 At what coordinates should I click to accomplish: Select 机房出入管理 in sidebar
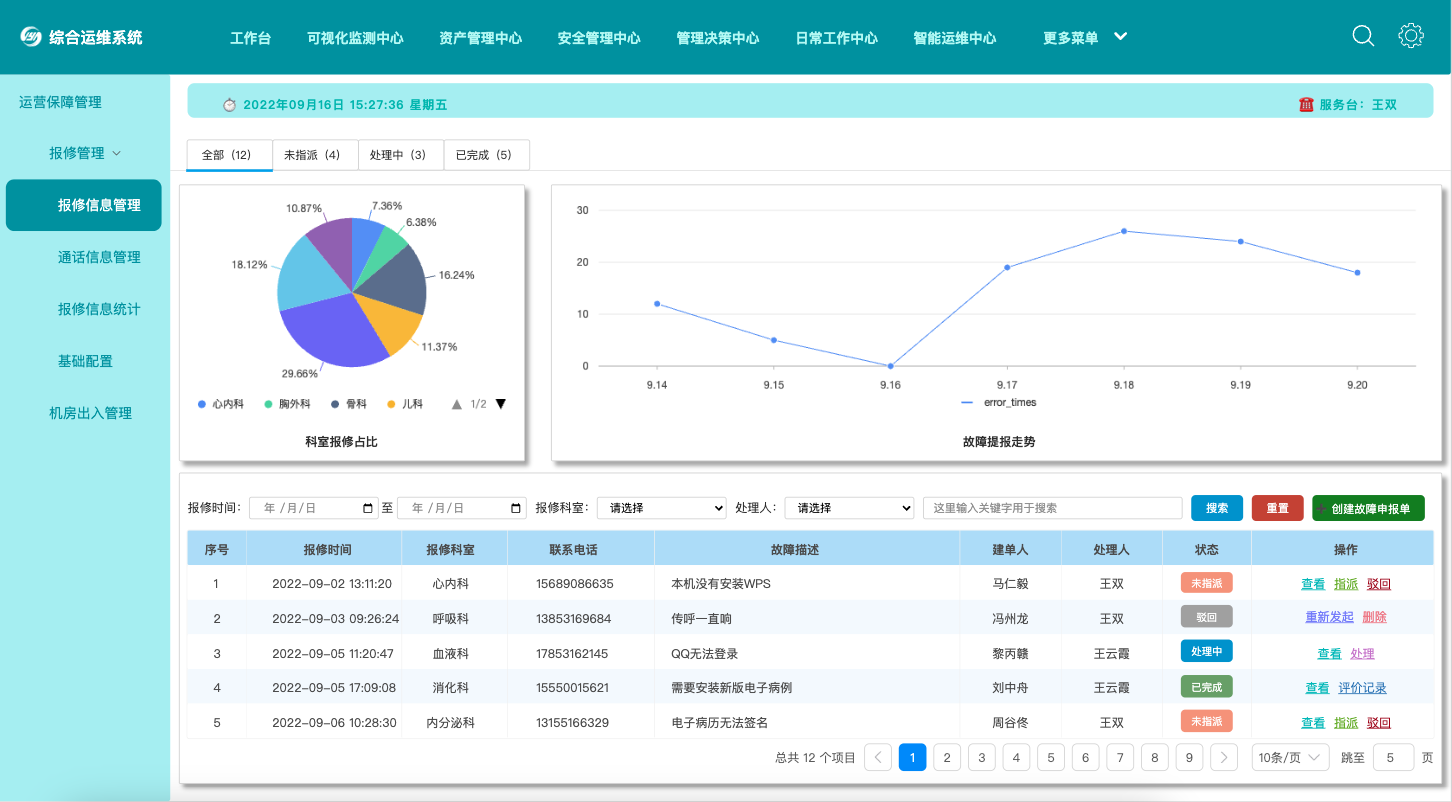[90, 413]
